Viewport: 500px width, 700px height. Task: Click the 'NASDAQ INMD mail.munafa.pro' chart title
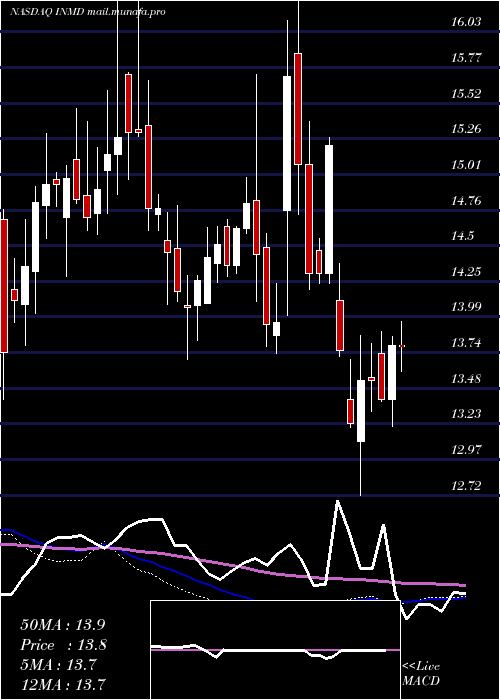point(88,12)
